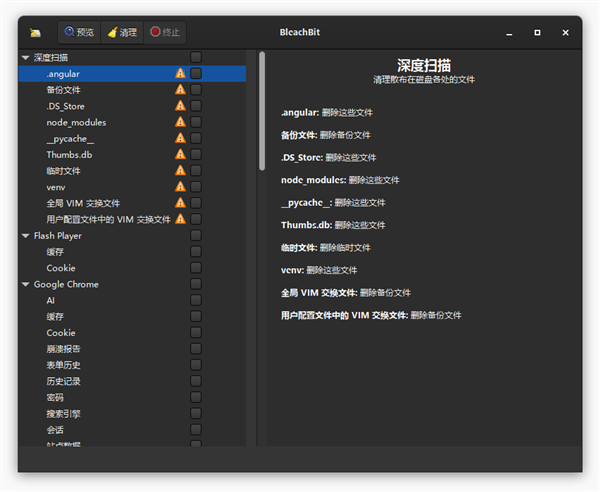This screenshot has width=600, height=492.
Task: Click the 终止 abort button
Action: coord(165,32)
